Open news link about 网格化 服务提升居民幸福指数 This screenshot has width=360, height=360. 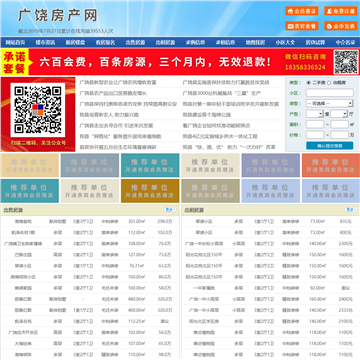120,136
